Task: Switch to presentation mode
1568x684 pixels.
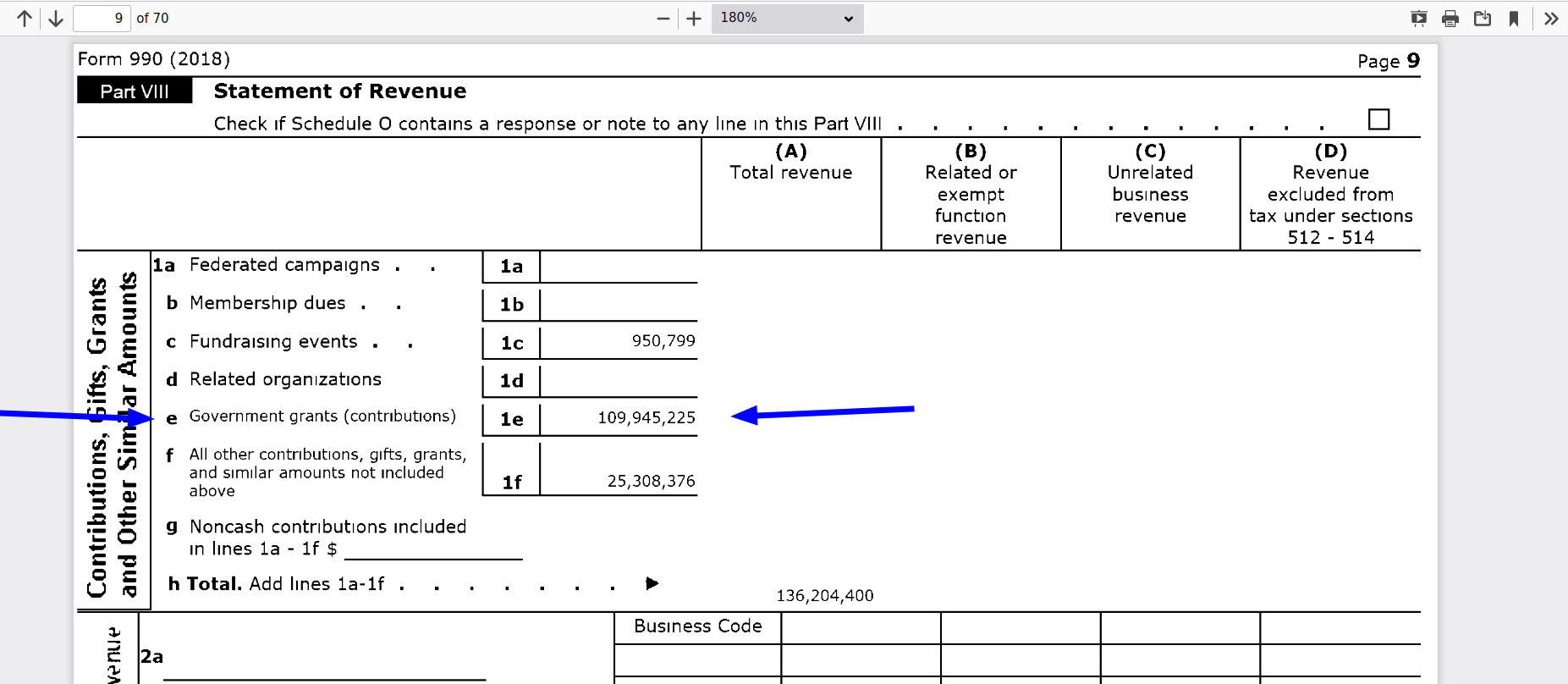Action: coord(1419,19)
